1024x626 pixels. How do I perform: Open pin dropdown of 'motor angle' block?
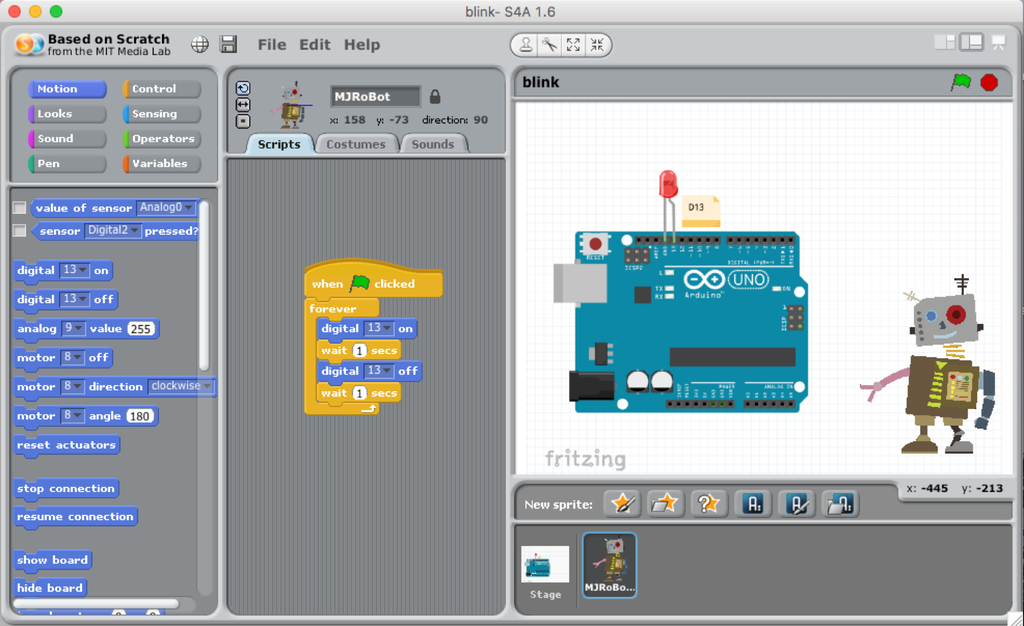pyautogui.click(x=72, y=415)
